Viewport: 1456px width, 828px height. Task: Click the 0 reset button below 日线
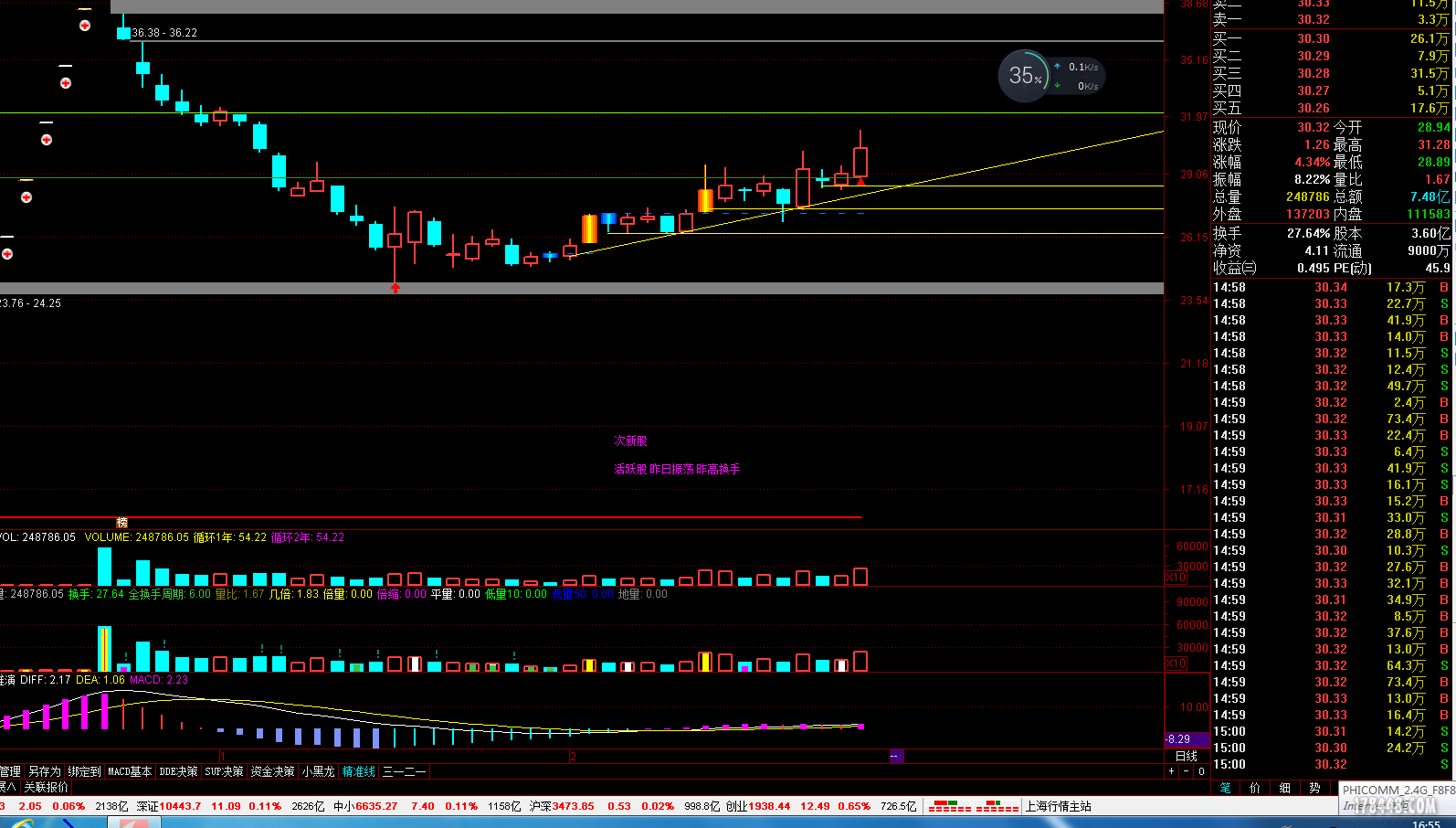[x=1201, y=771]
